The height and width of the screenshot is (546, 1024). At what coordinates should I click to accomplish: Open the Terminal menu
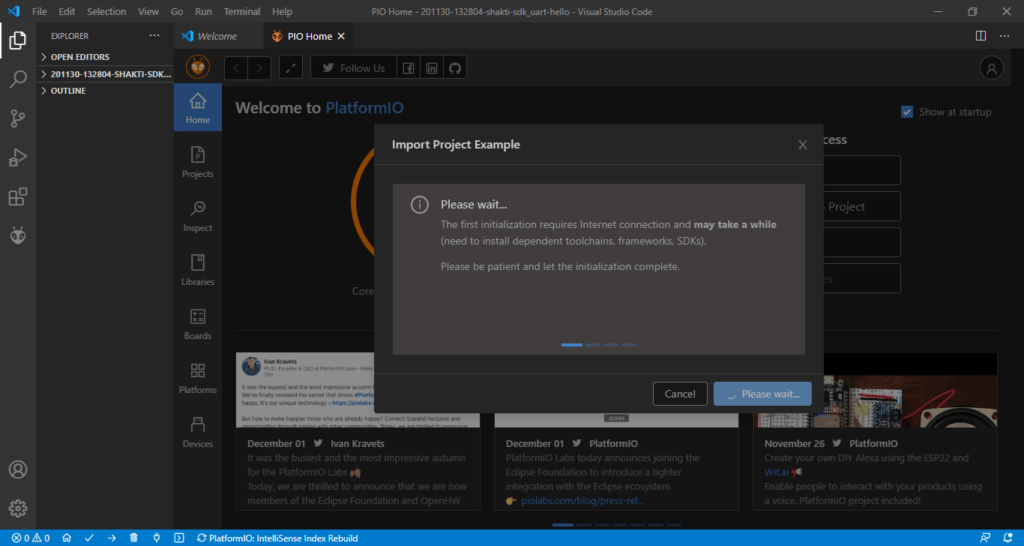(x=242, y=12)
